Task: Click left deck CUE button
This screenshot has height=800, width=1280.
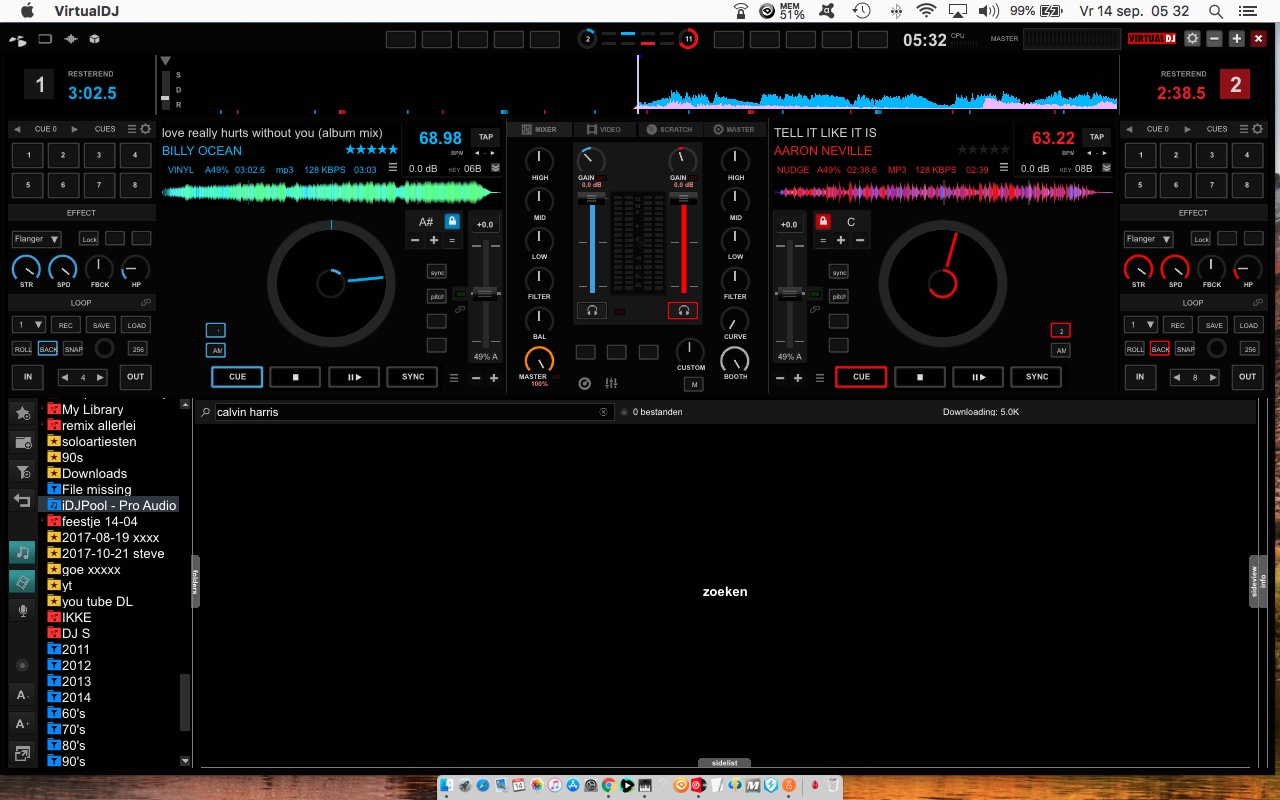Action: 237,377
